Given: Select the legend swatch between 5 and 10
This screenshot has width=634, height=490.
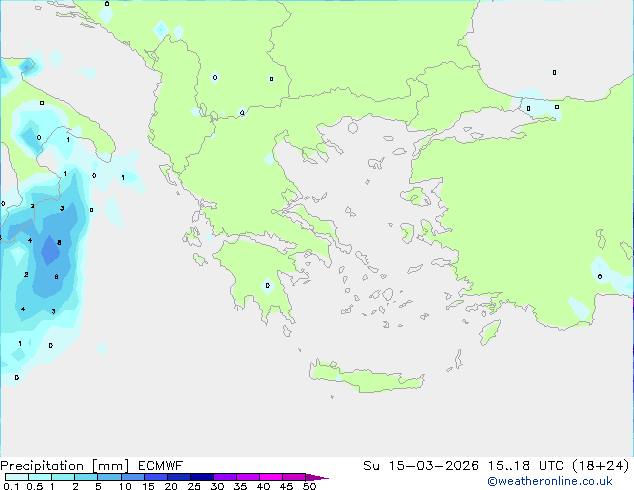Looking at the screenshot, I should point(109,477).
